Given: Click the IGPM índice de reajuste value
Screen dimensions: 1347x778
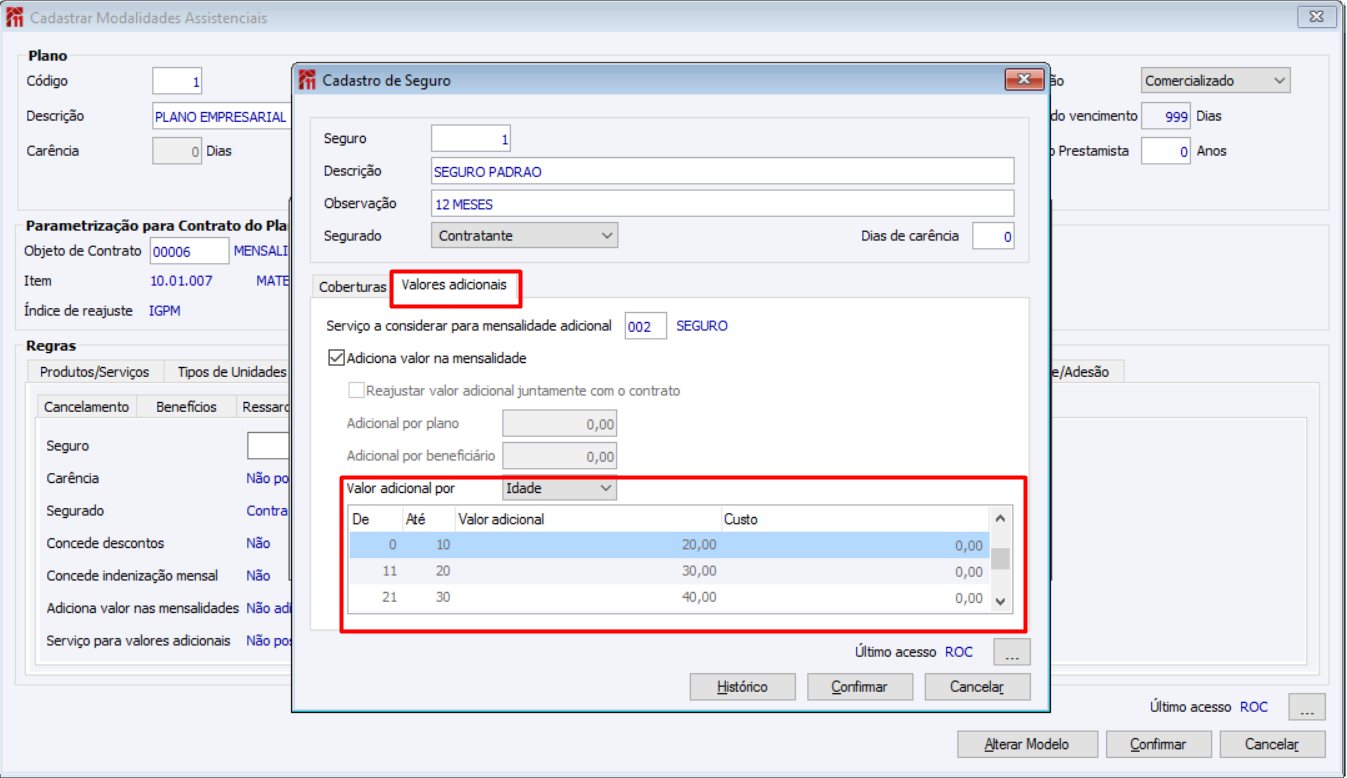Looking at the screenshot, I should coord(165,311).
